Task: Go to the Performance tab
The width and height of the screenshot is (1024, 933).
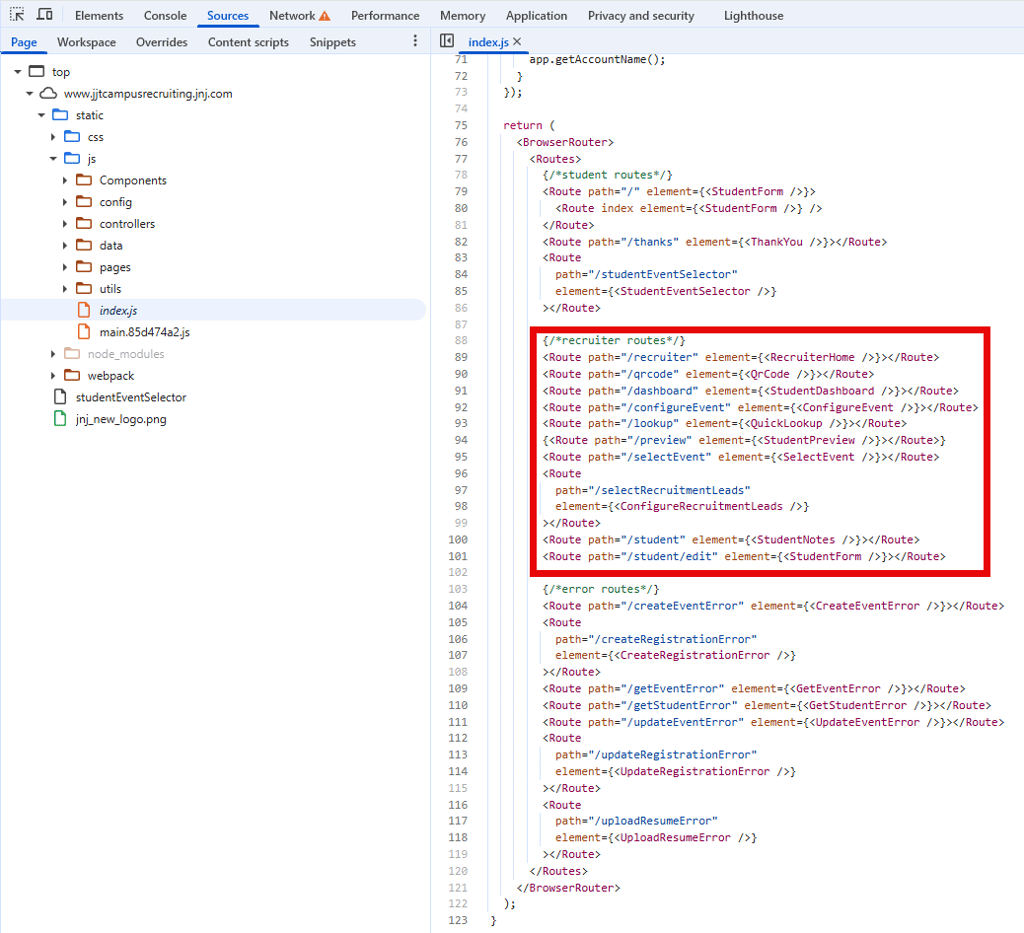Action: [x=385, y=16]
